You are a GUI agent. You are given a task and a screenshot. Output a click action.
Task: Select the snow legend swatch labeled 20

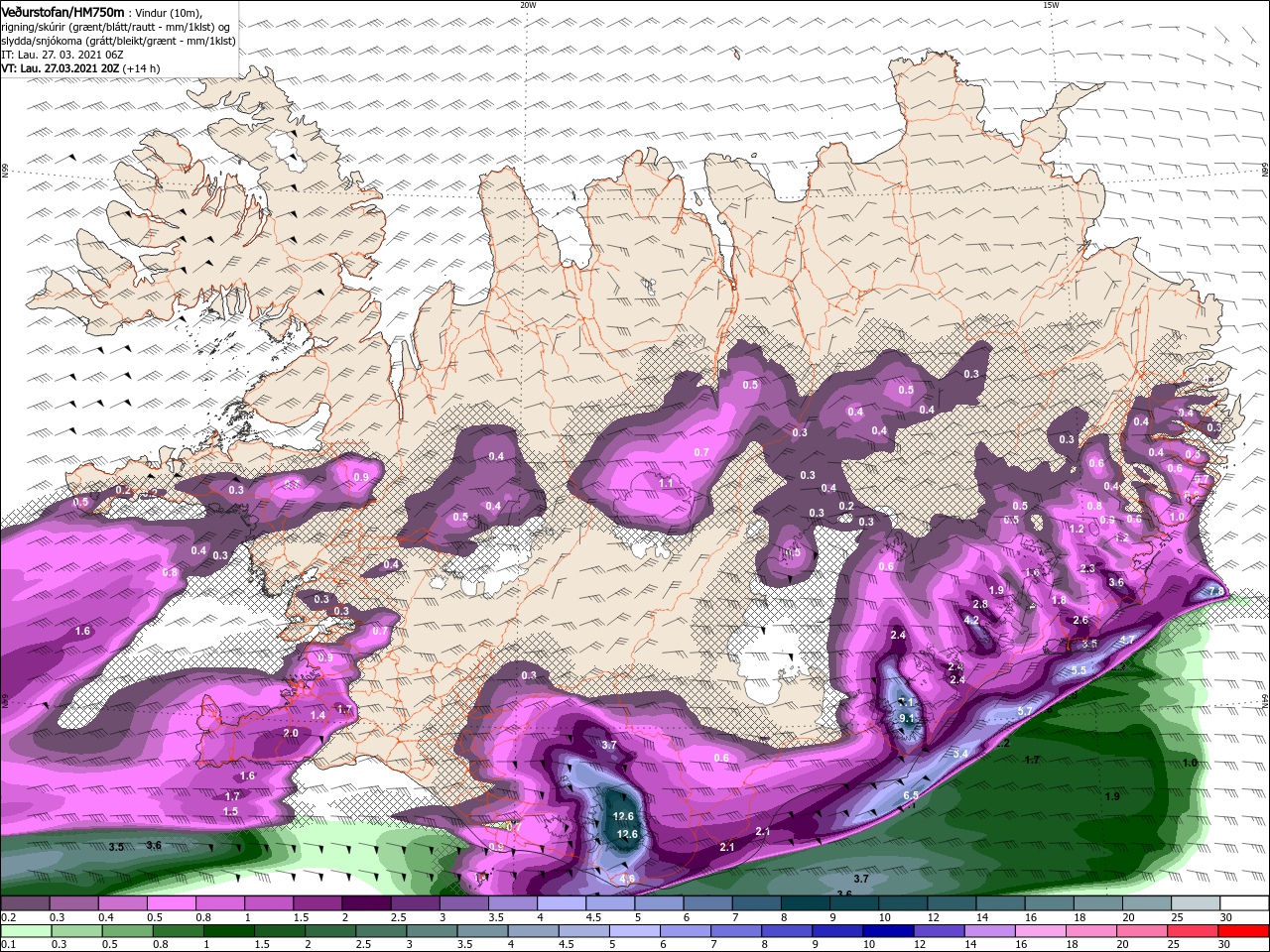click(x=1147, y=902)
